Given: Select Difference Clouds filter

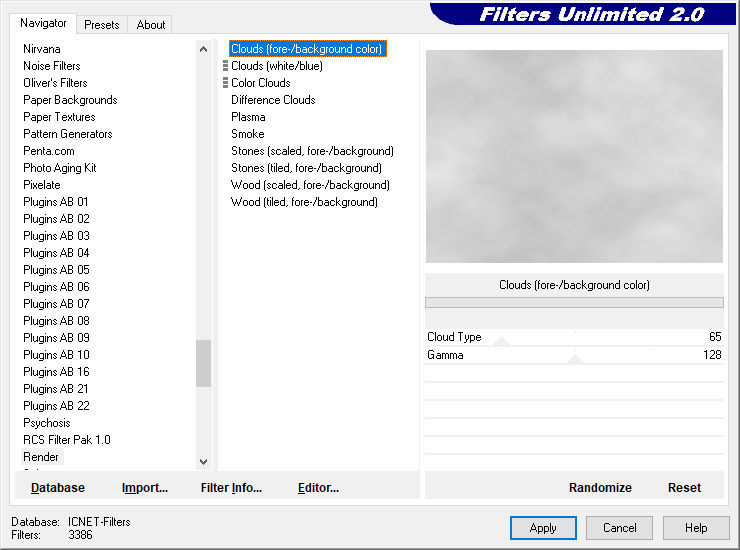Looking at the screenshot, I should tap(273, 100).
